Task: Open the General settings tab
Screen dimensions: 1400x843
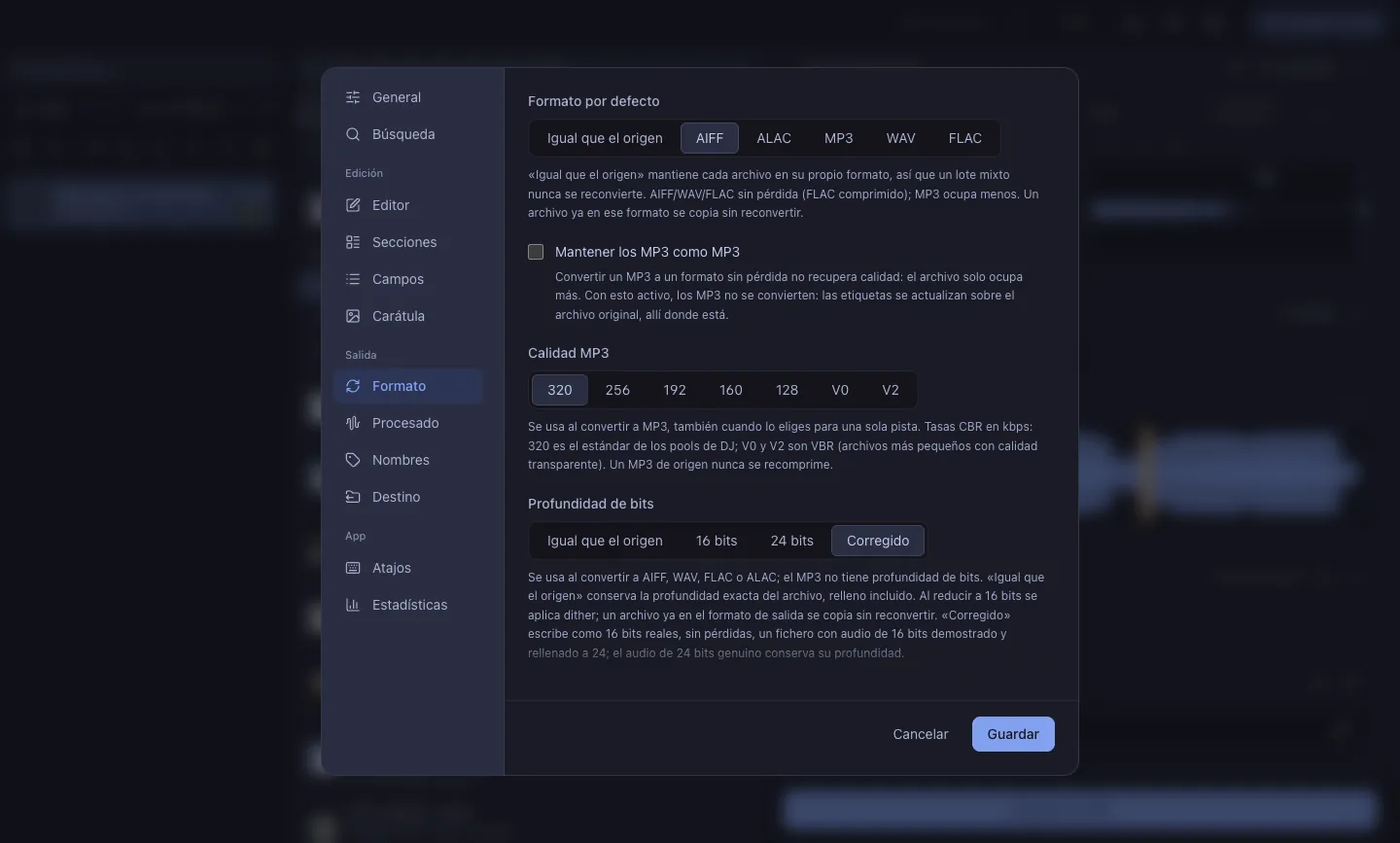Action: (408, 97)
